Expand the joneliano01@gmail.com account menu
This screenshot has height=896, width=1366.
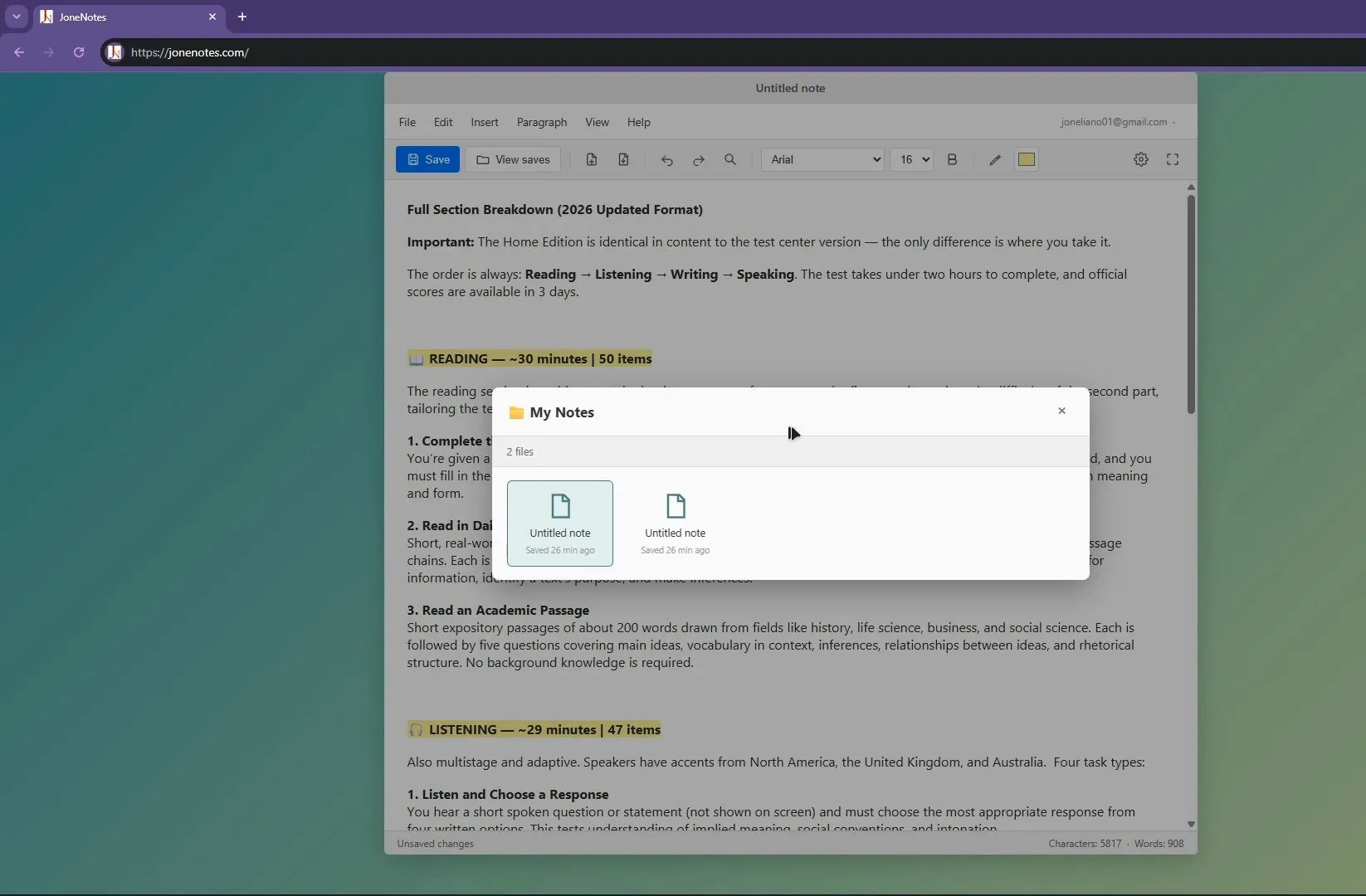1118,122
